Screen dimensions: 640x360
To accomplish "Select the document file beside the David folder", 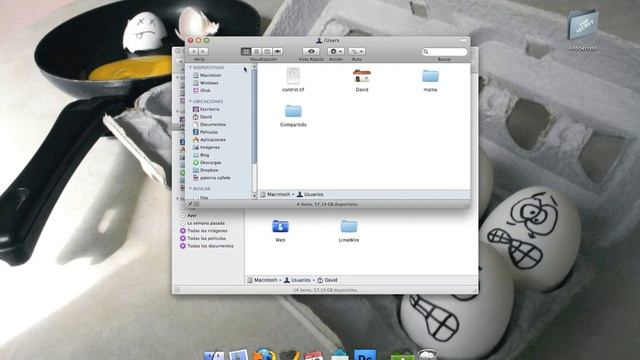I will pyautogui.click(x=293, y=80).
